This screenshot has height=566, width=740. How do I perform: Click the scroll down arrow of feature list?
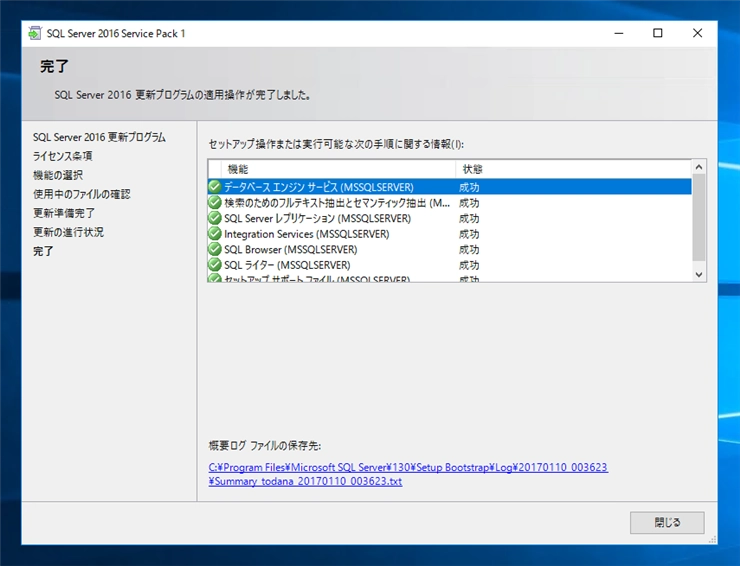[699, 275]
